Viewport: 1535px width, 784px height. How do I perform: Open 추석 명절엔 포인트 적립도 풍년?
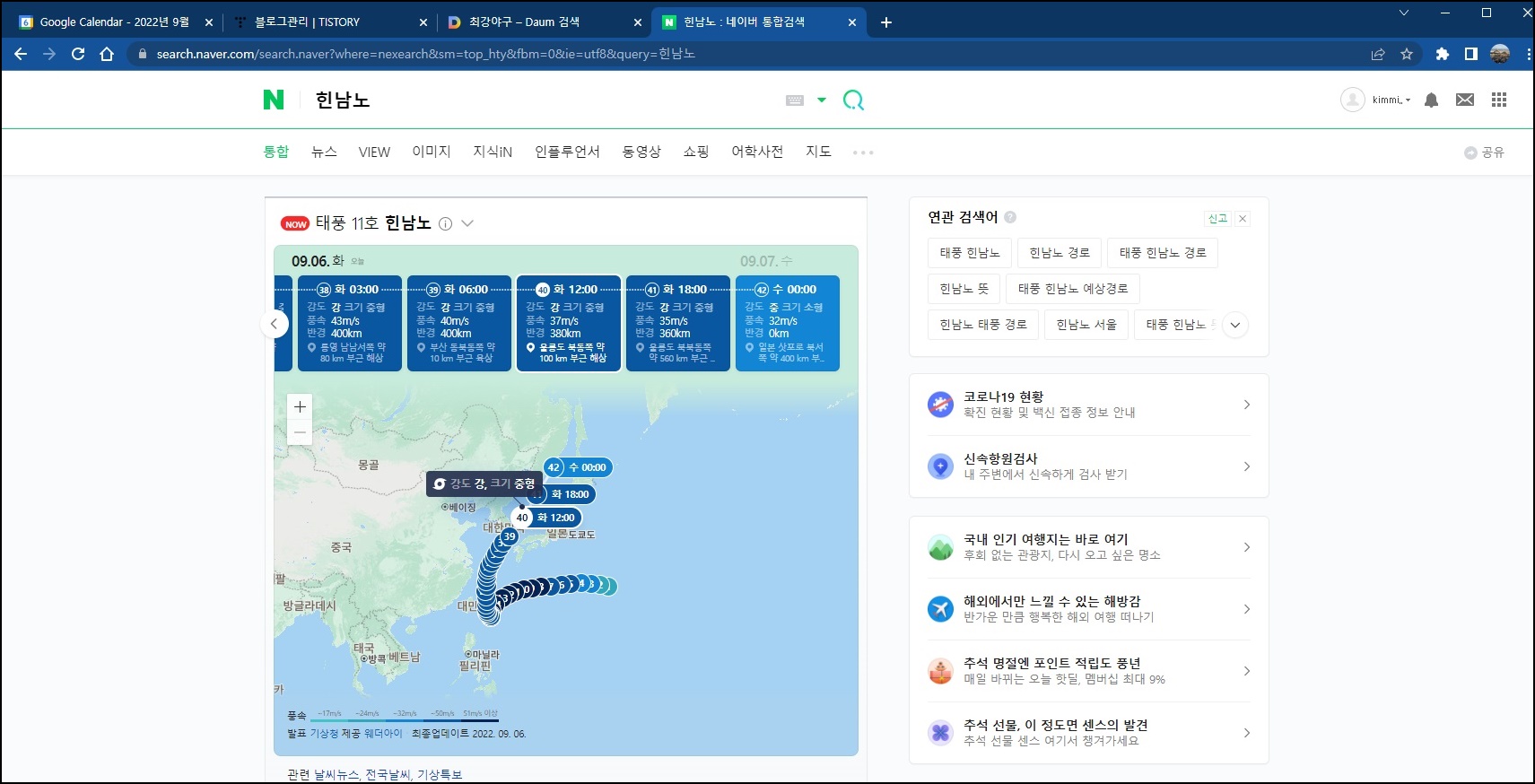pos(1089,671)
